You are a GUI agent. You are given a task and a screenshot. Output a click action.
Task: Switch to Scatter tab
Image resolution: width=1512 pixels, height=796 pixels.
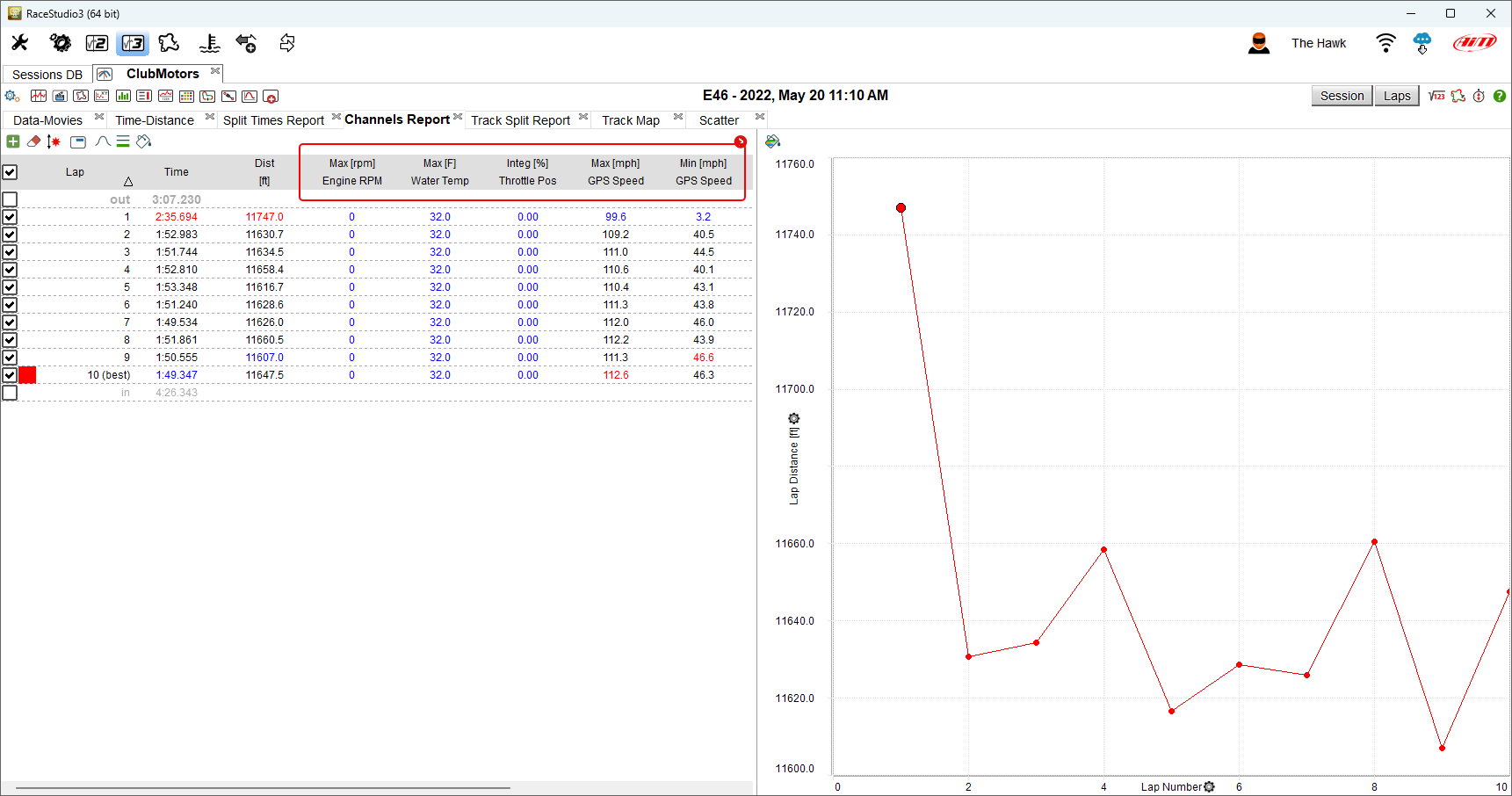click(x=719, y=120)
